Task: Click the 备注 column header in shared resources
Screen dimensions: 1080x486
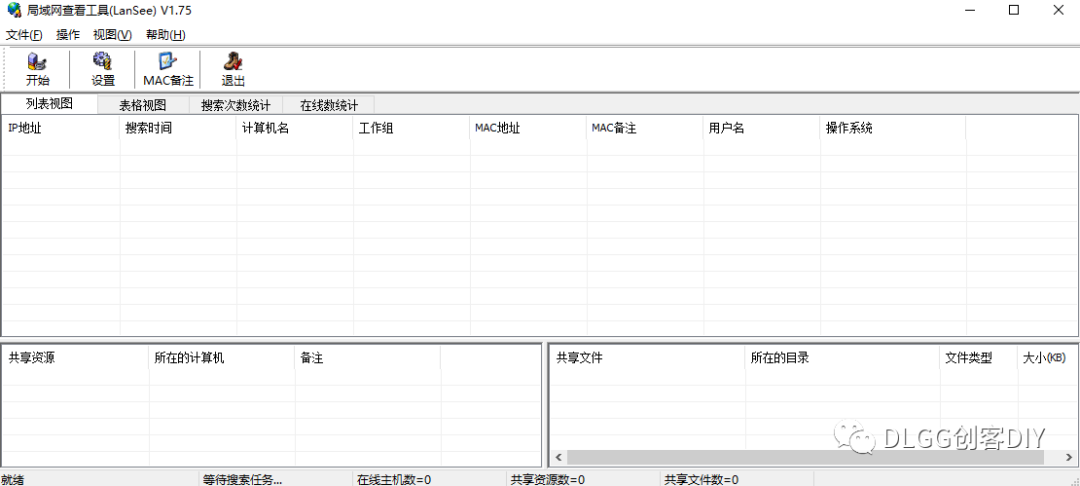Action: click(368, 358)
